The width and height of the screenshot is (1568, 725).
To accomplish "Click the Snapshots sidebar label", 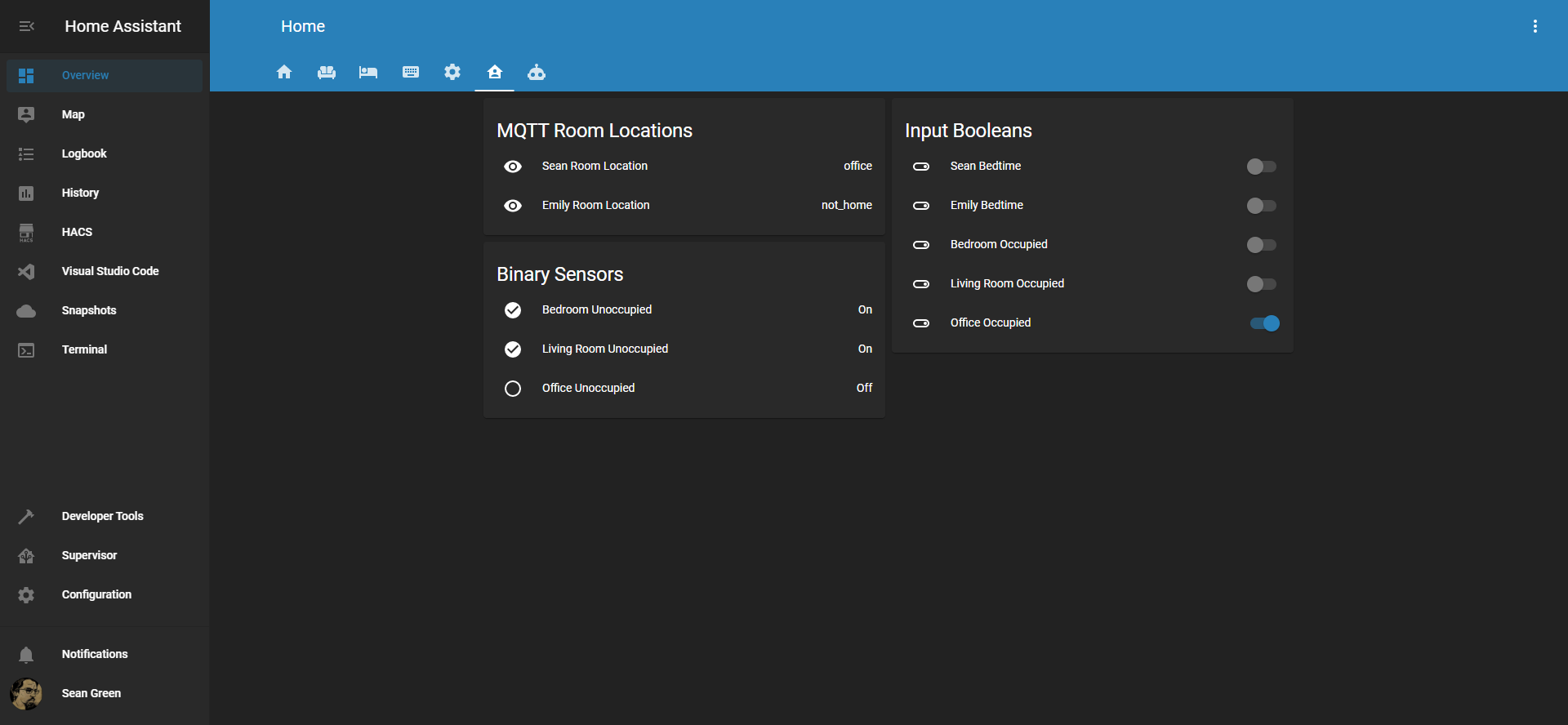I will coord(89,310).
